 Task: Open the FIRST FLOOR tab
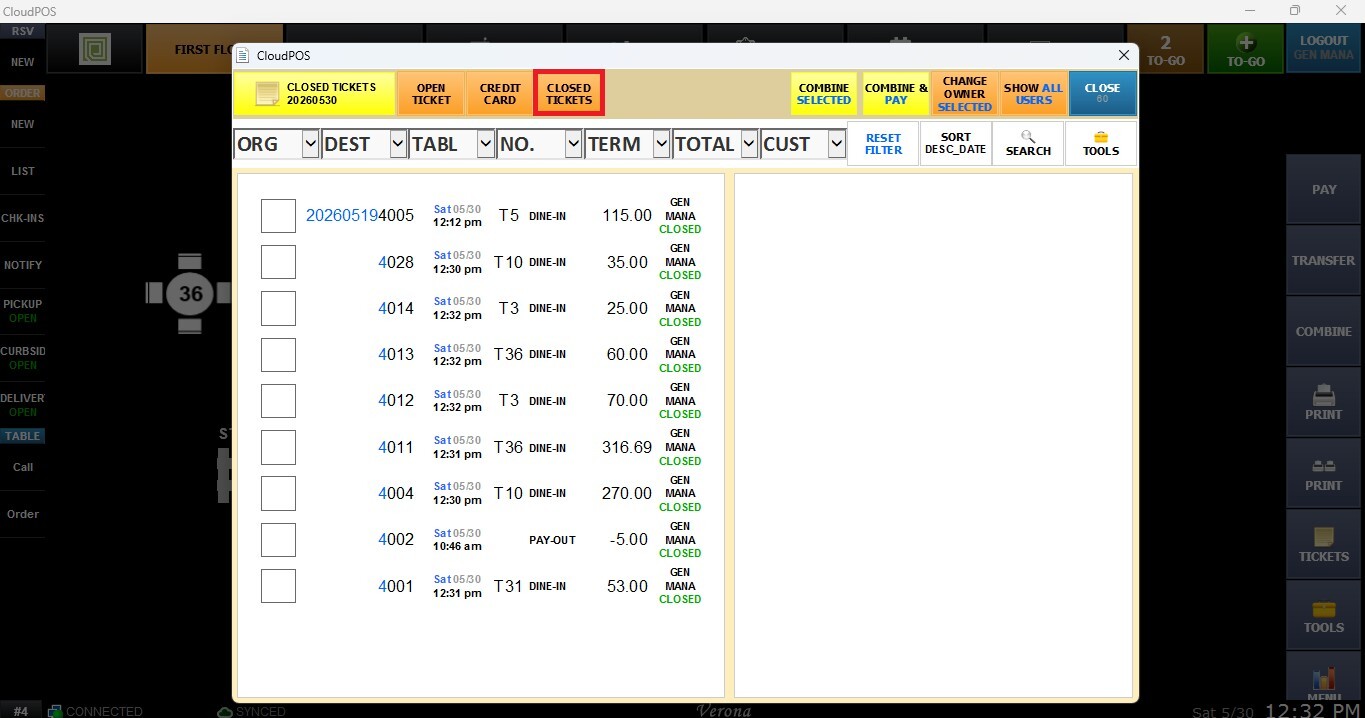pyautogui.click(x=190, y=49)
